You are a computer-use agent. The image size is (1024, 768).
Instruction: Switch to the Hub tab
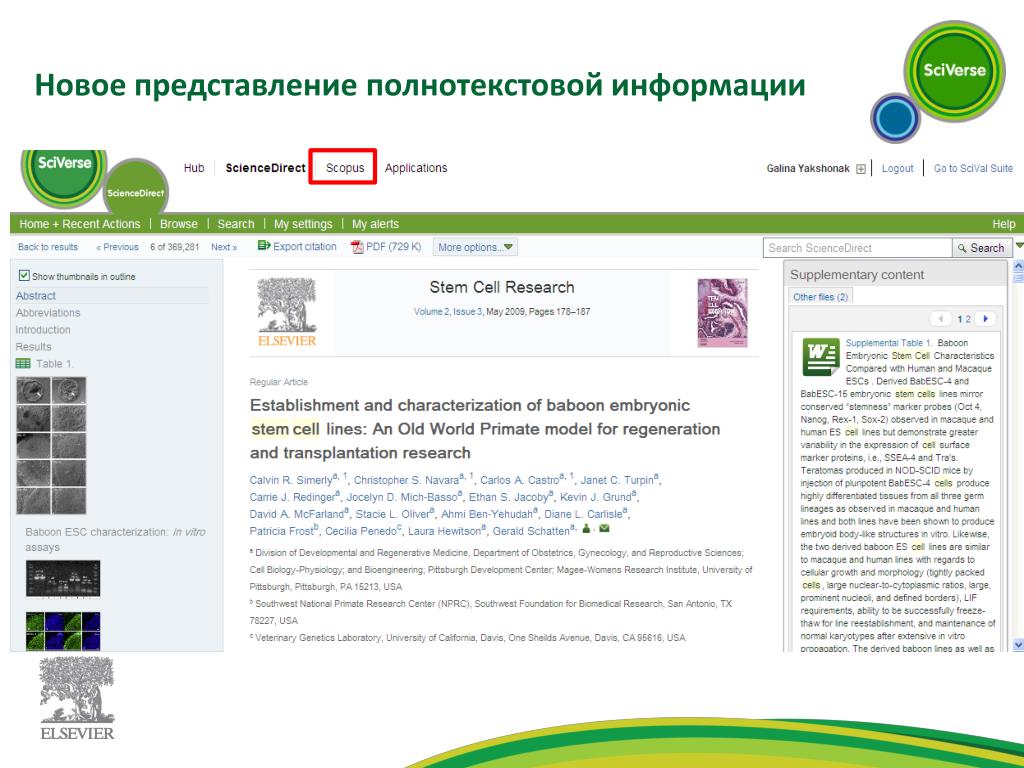click(x=194, y=168)
